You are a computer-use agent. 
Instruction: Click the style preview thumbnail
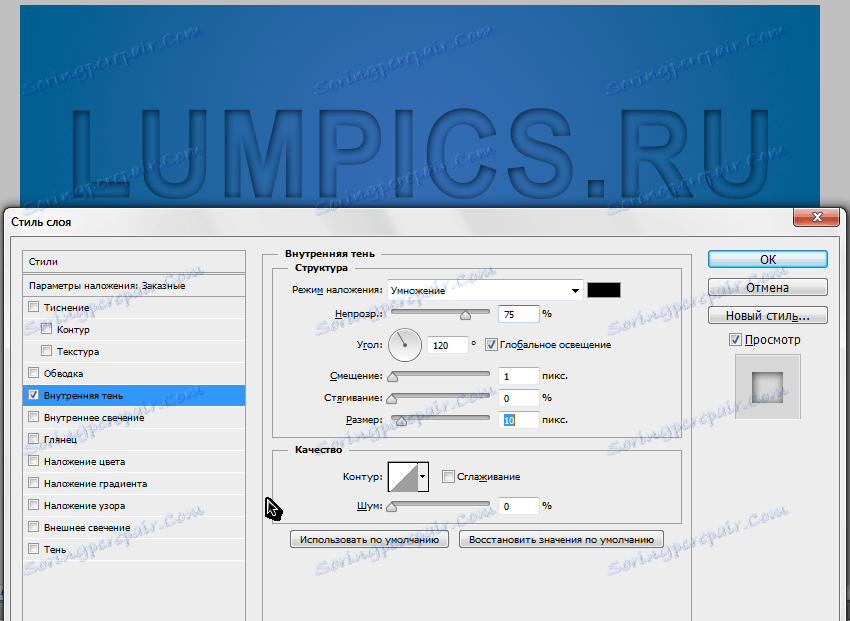coord(768,387)
